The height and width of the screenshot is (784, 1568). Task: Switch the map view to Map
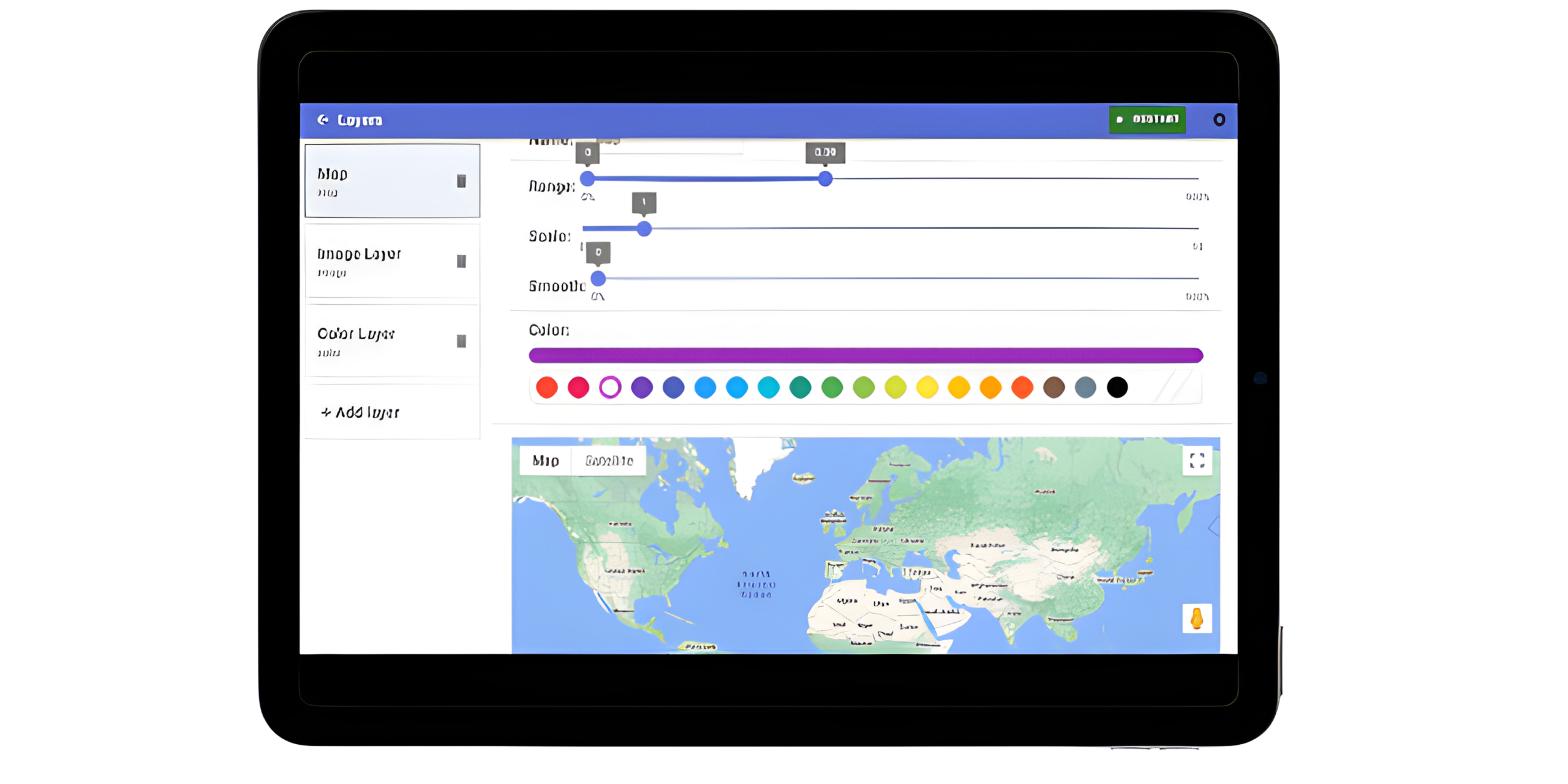point(545,461)
